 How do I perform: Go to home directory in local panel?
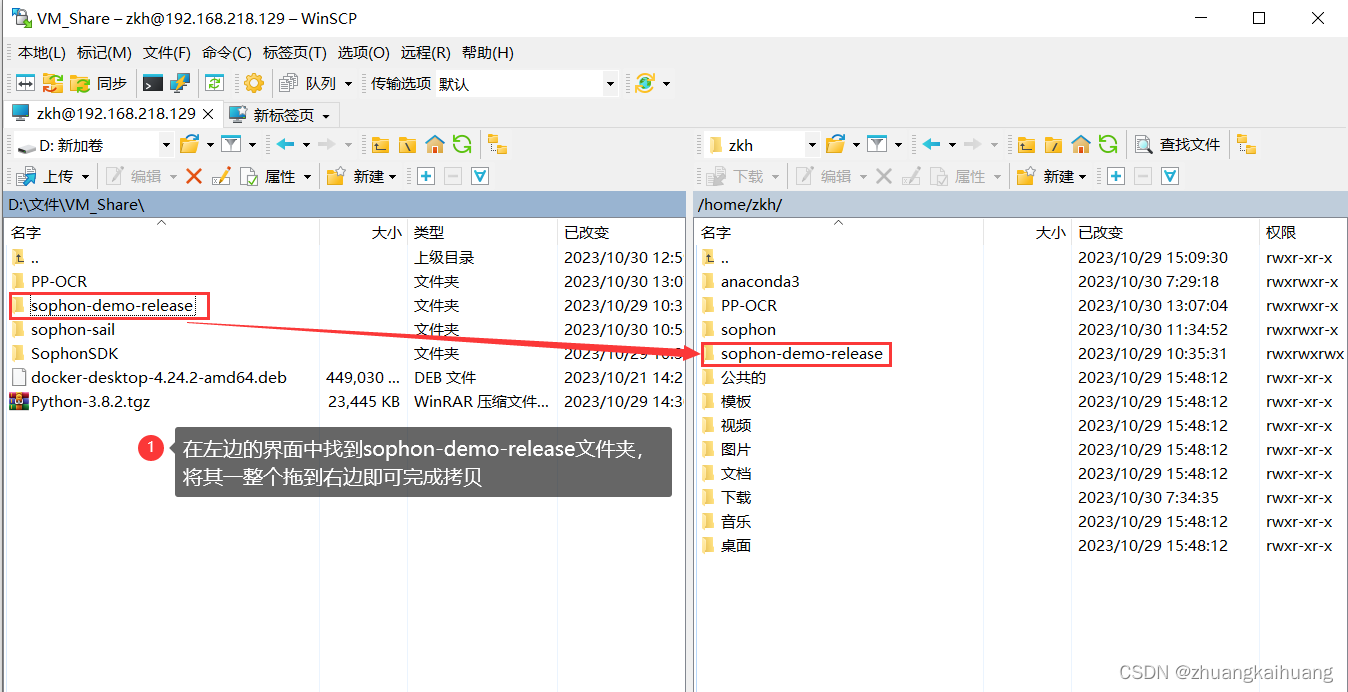(434, 145)
